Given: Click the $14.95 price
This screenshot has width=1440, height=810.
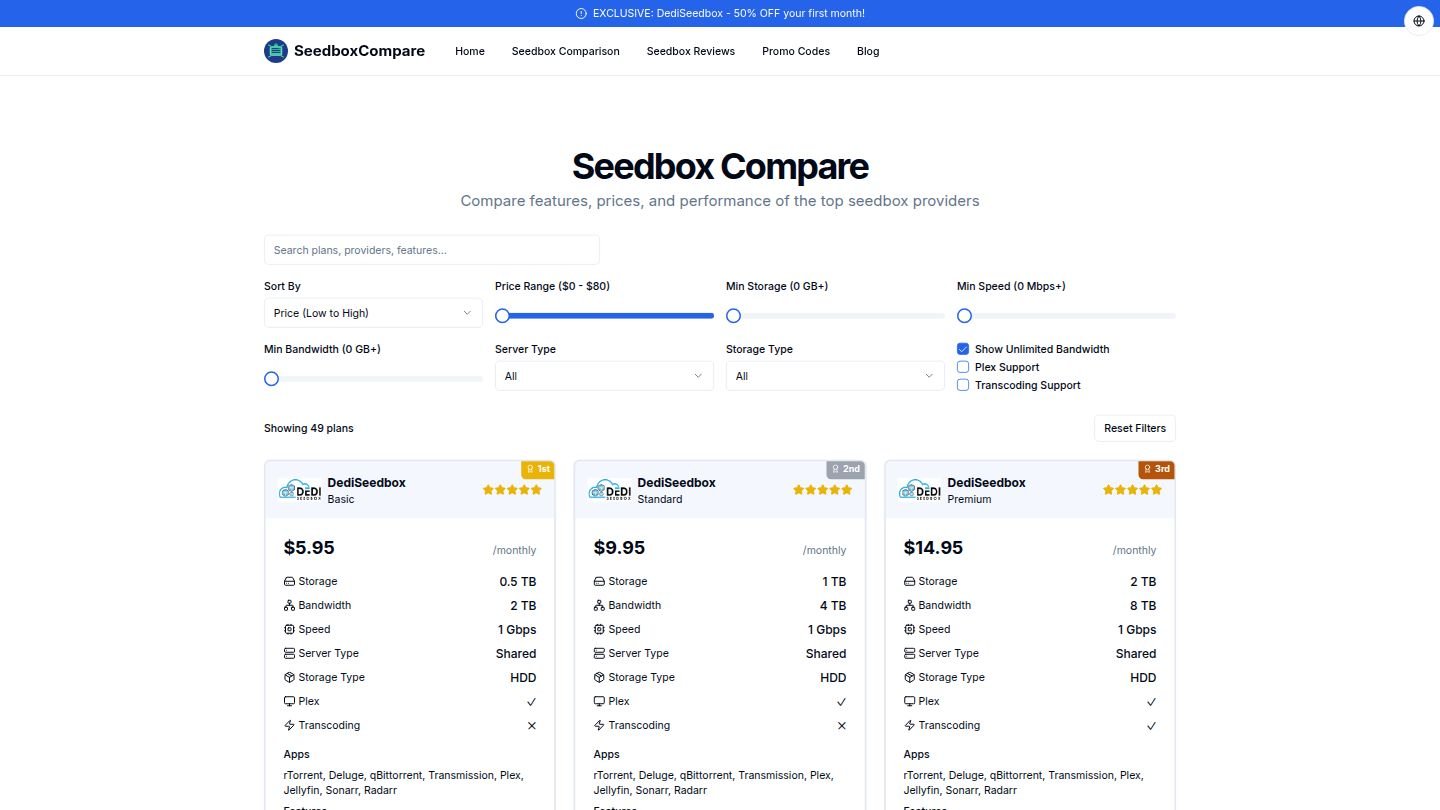Looking at the screenshot, I should (x=933, y=548).
